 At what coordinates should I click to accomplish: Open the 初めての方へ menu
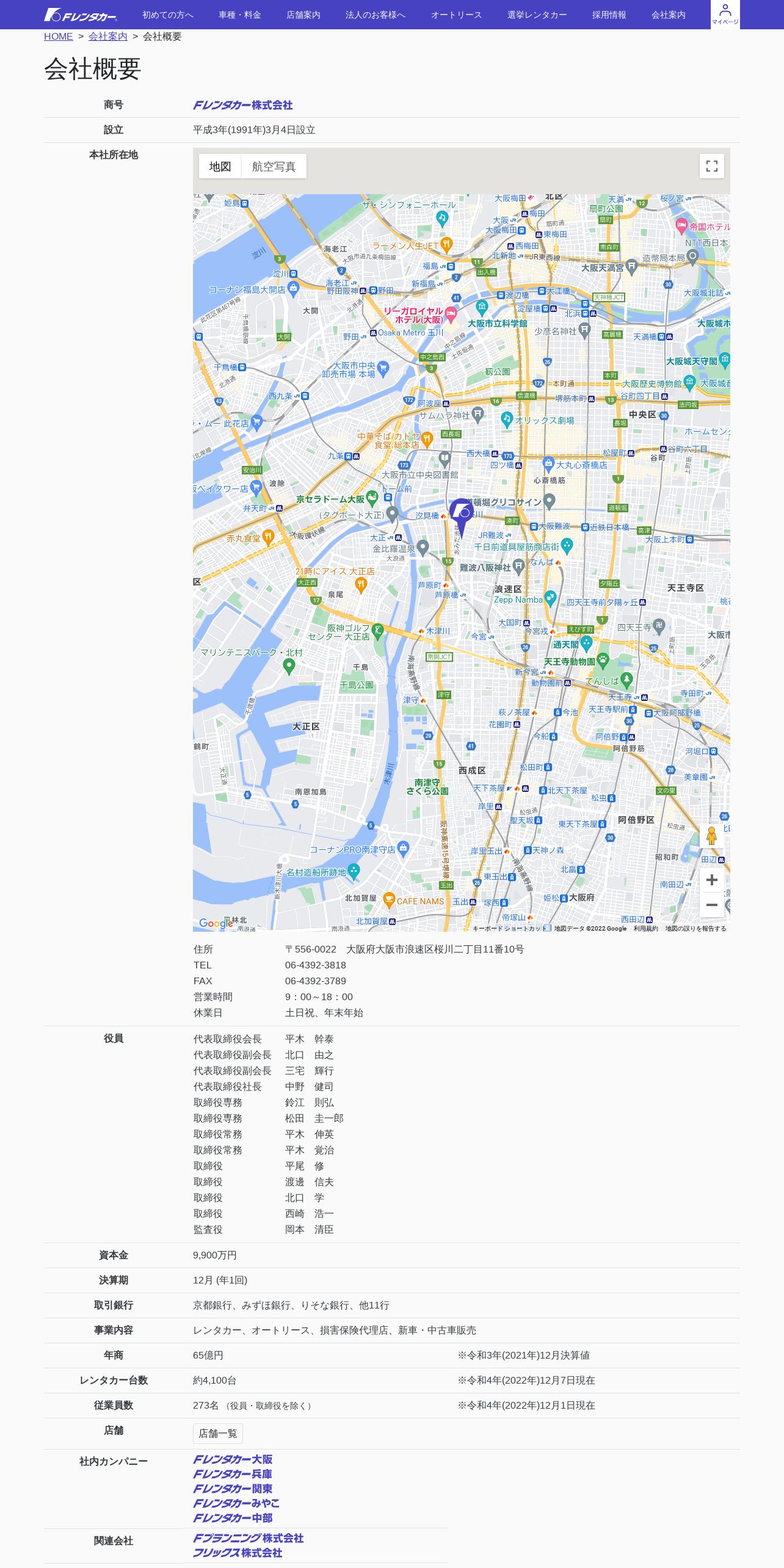[168, 15]
